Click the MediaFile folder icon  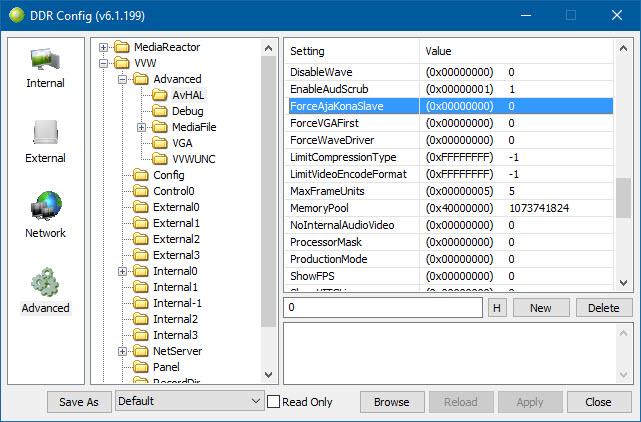[x=160, y=127]
